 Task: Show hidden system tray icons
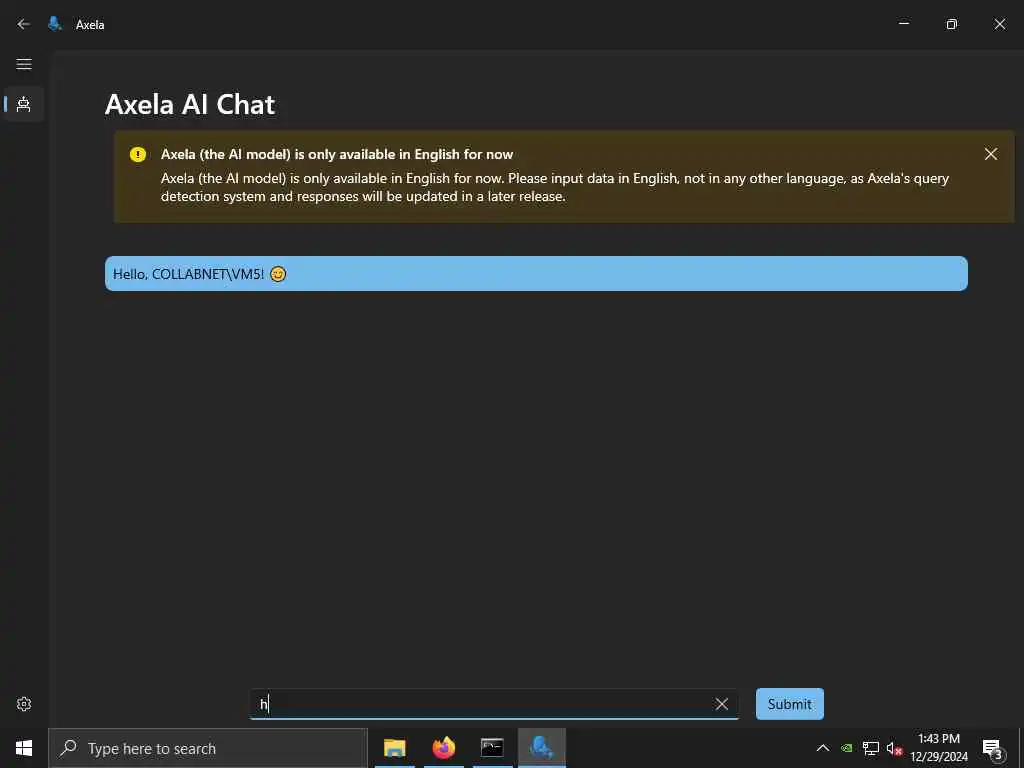coord(823,748)
